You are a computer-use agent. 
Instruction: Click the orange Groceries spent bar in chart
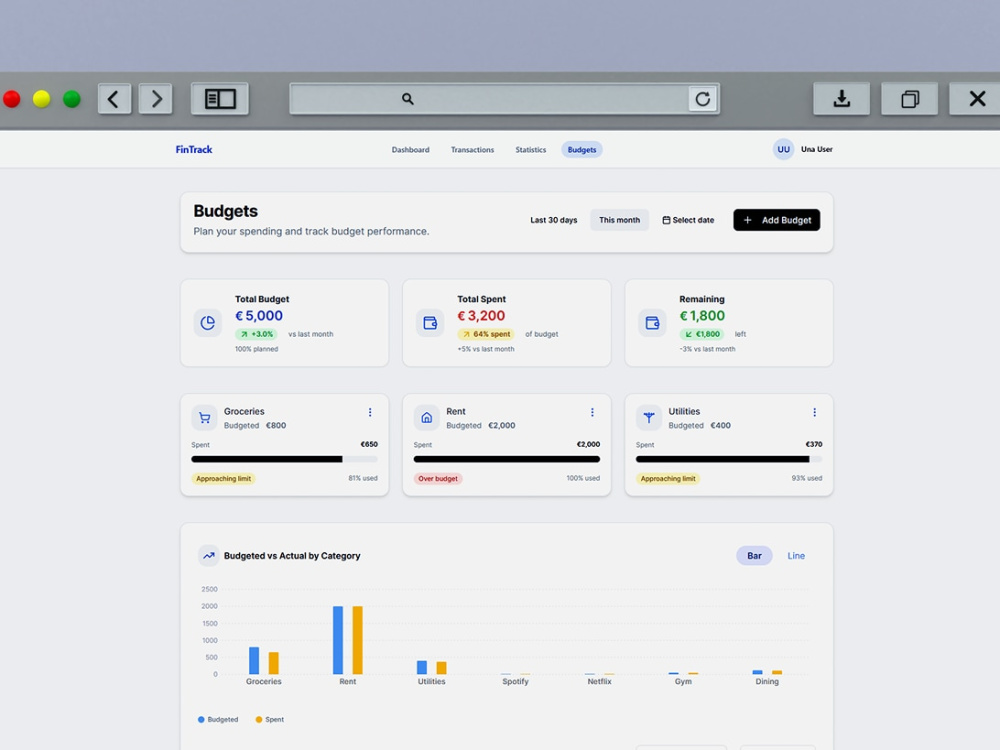click(x=274, y=663)
